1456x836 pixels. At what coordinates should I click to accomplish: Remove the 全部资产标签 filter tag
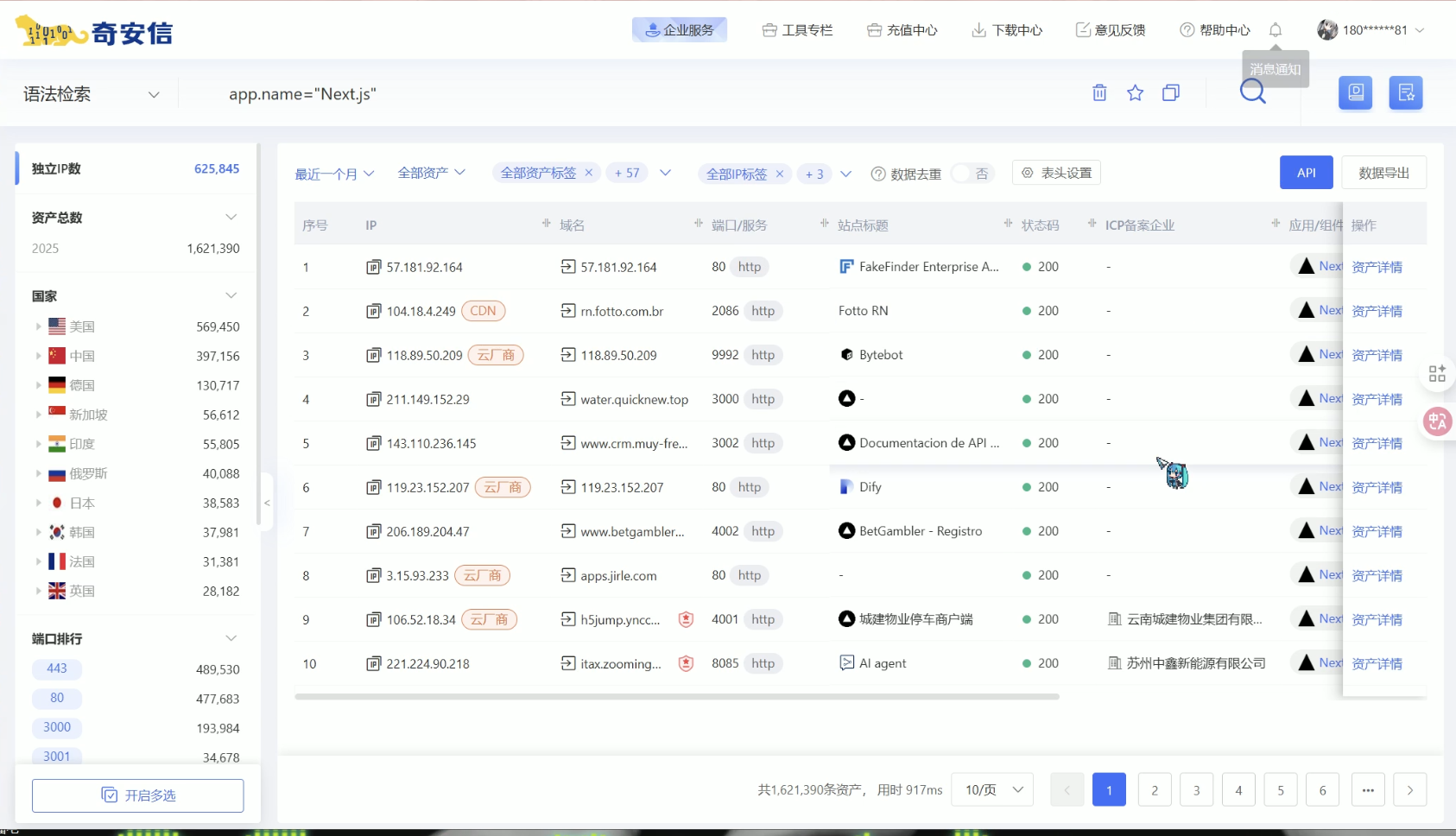pyautogui.click(x=588, y=173)
